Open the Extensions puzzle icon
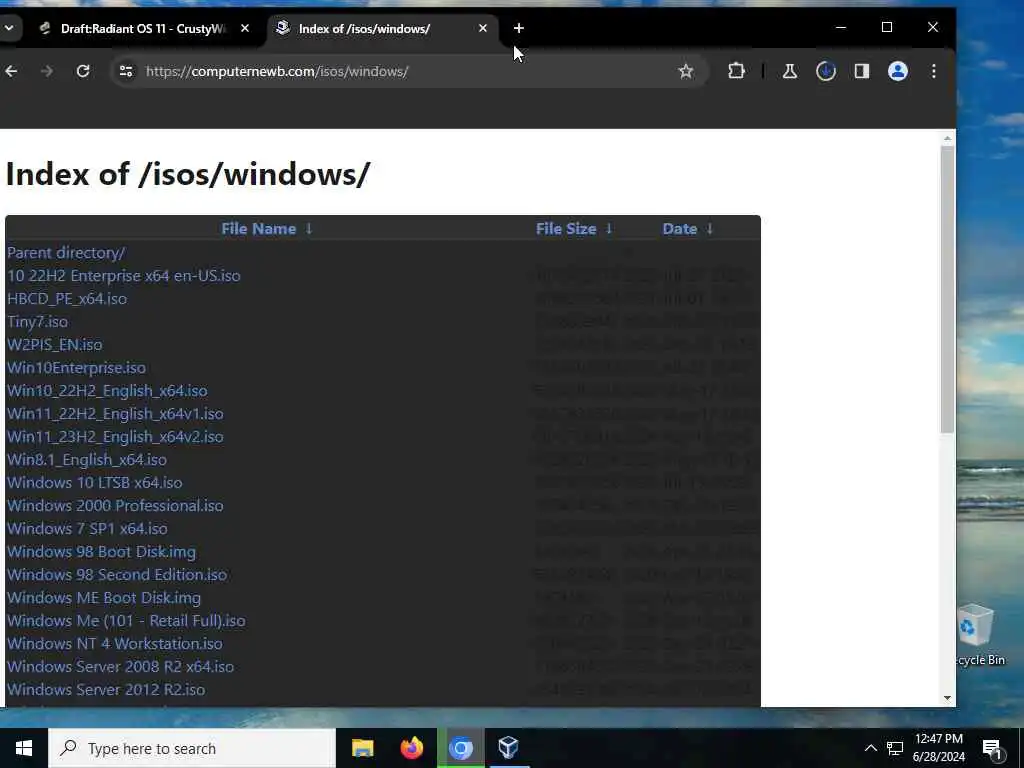Screen dimensions: 1024x768 click(x=737, y=71)
